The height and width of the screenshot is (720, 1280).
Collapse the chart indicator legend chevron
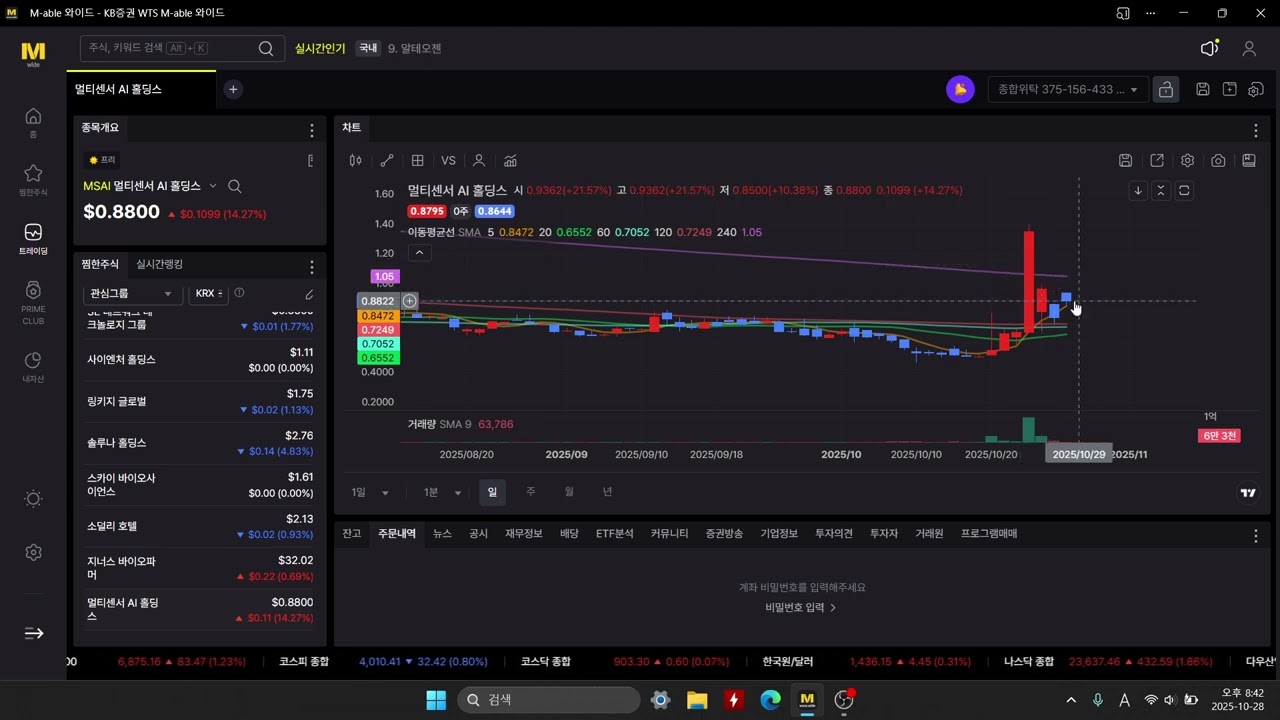[420, 253]
